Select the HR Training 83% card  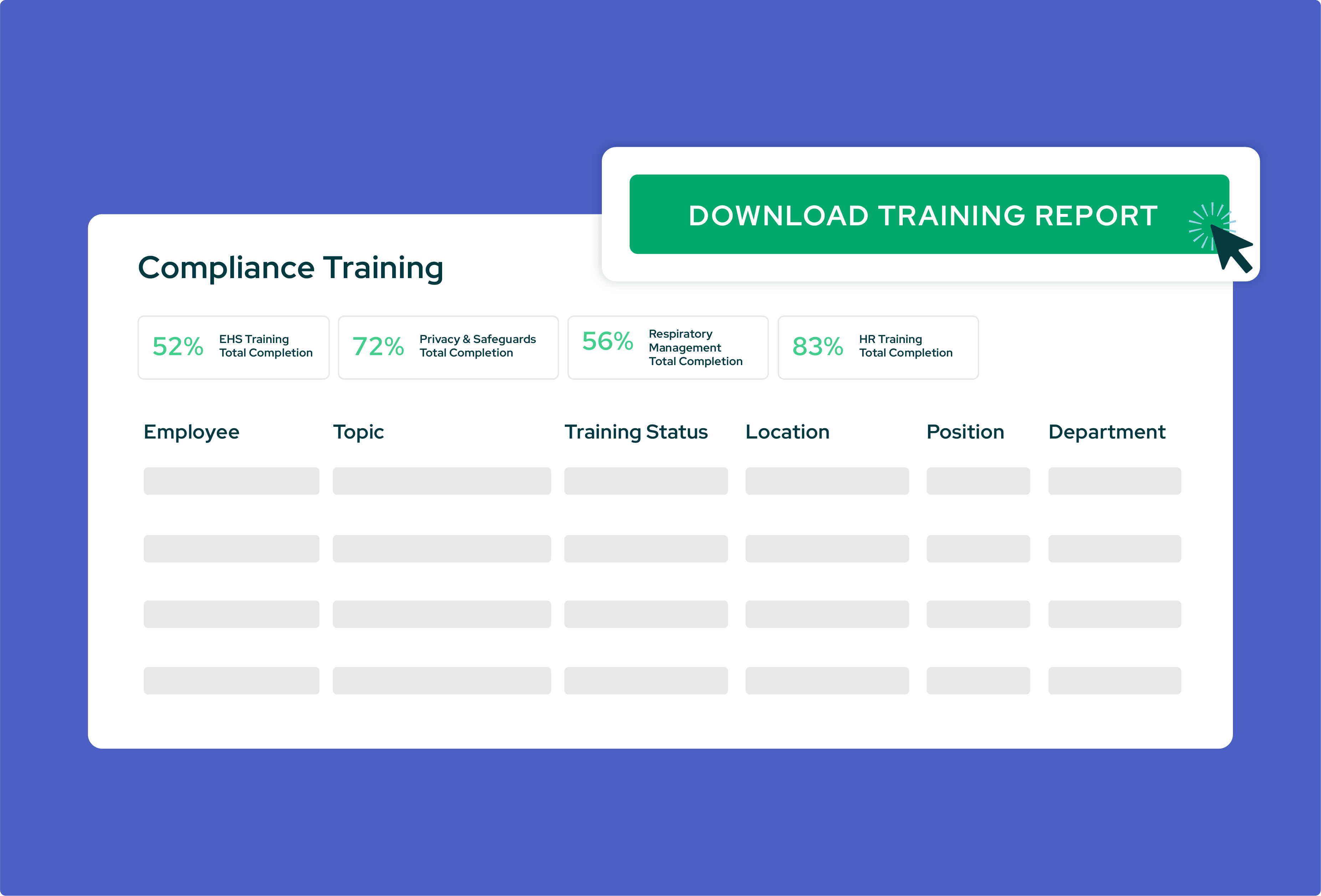(x=878, y=347)
